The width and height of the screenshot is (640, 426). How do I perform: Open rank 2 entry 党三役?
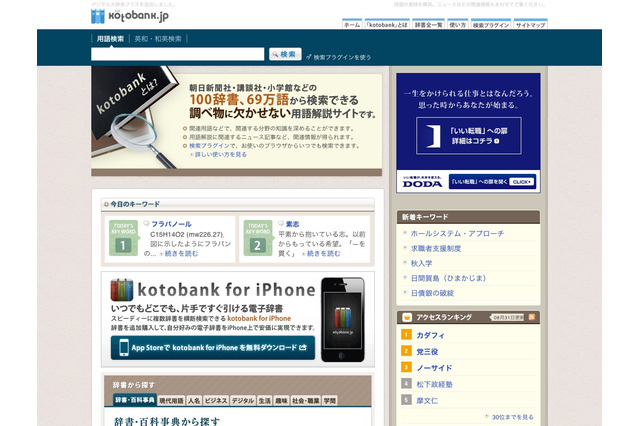point(427,352)
